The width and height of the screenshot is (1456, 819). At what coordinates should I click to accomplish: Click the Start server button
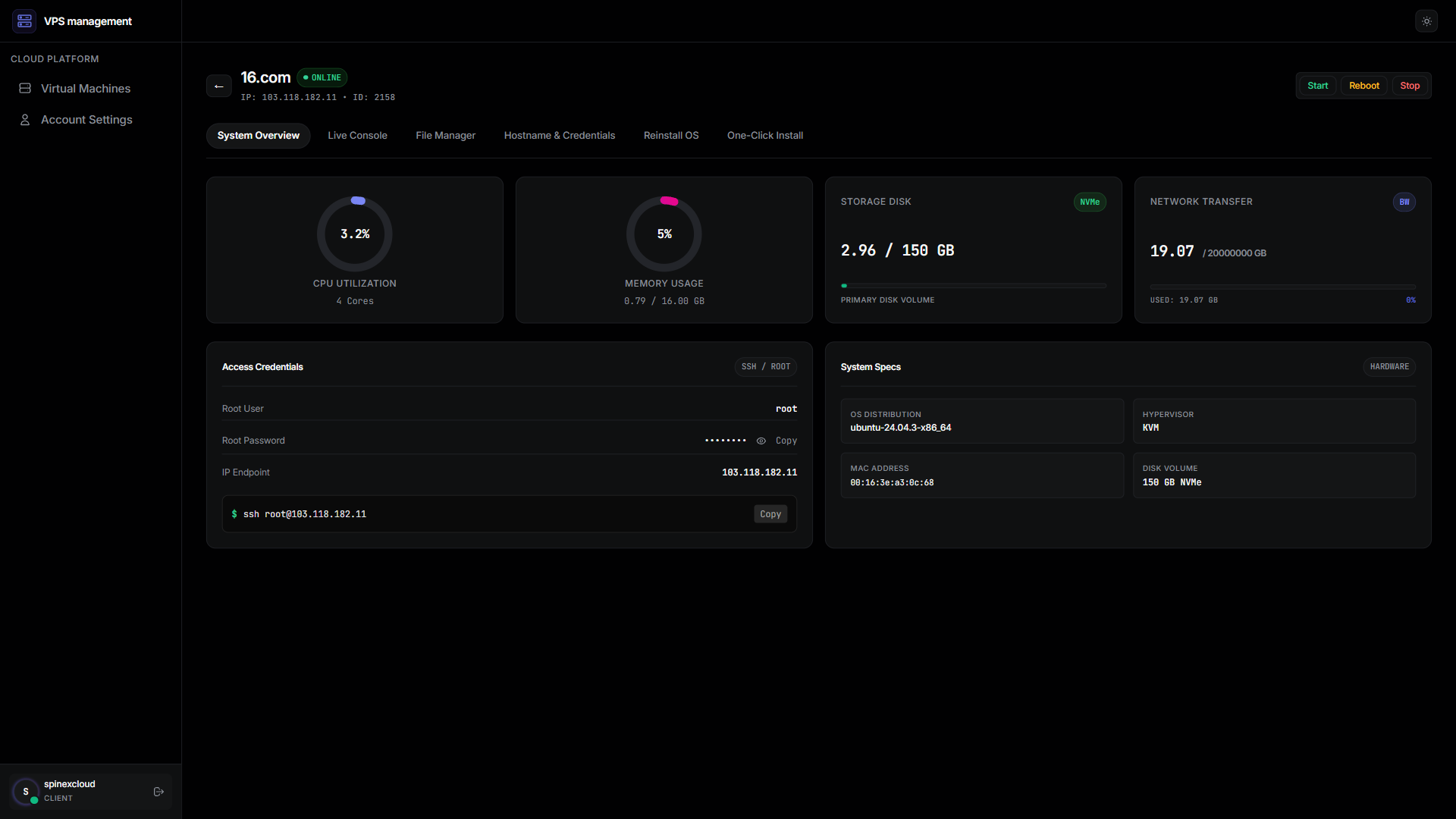coord(1318,86)
